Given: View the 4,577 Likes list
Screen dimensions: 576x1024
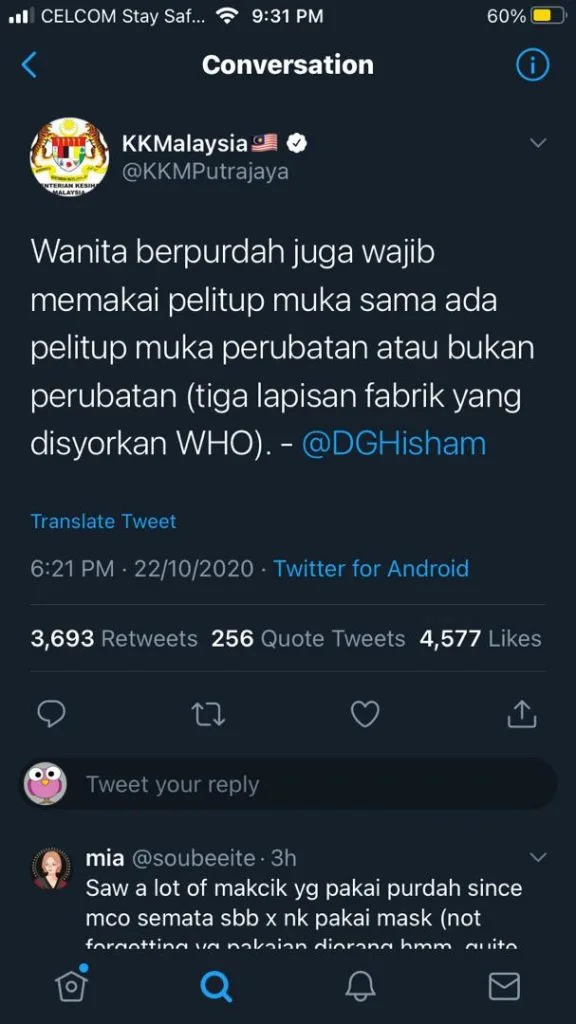Looking at the screenshot, I should pos(481,638).
